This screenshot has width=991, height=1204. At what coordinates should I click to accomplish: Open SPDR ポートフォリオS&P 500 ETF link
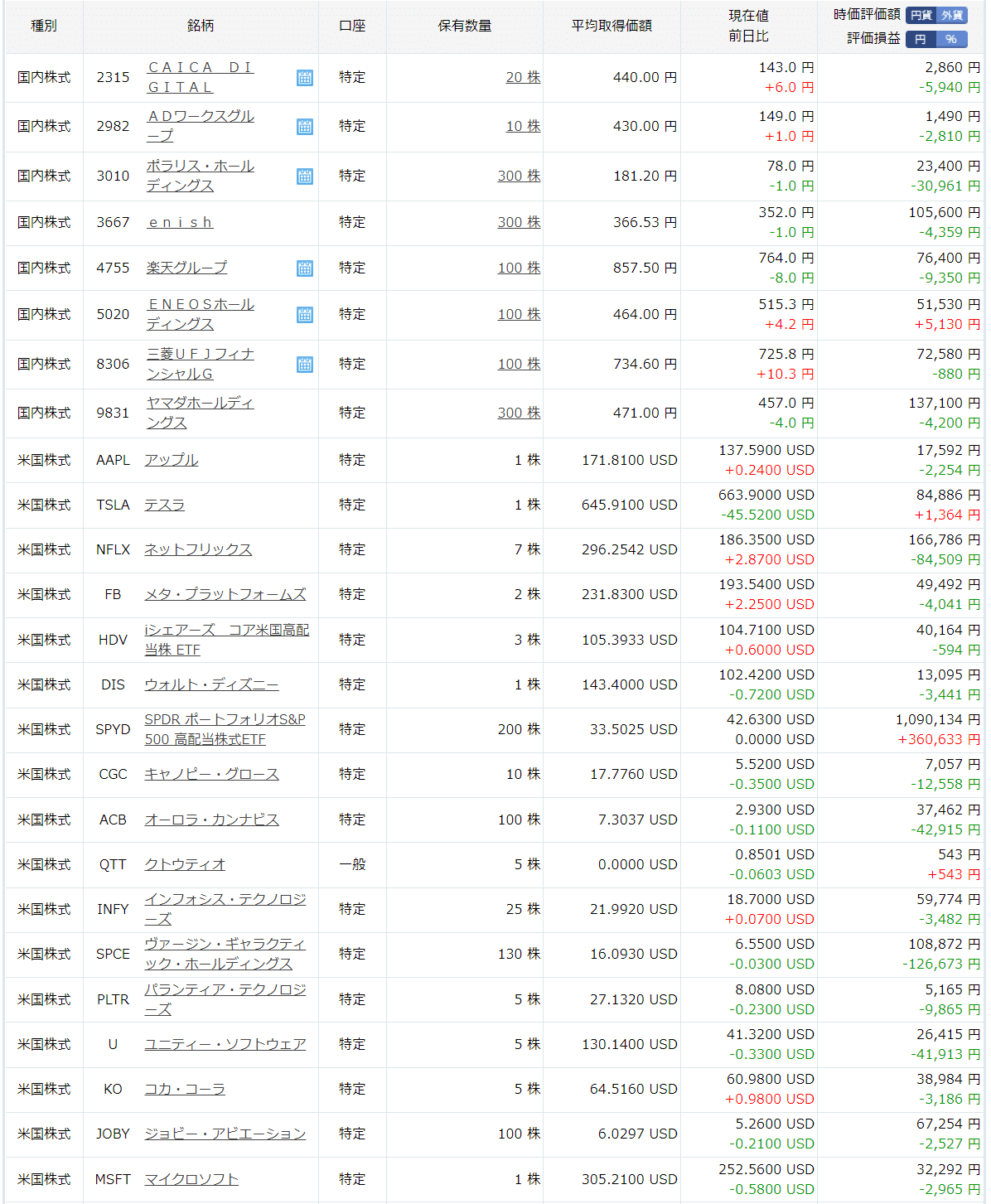(225, 729)
